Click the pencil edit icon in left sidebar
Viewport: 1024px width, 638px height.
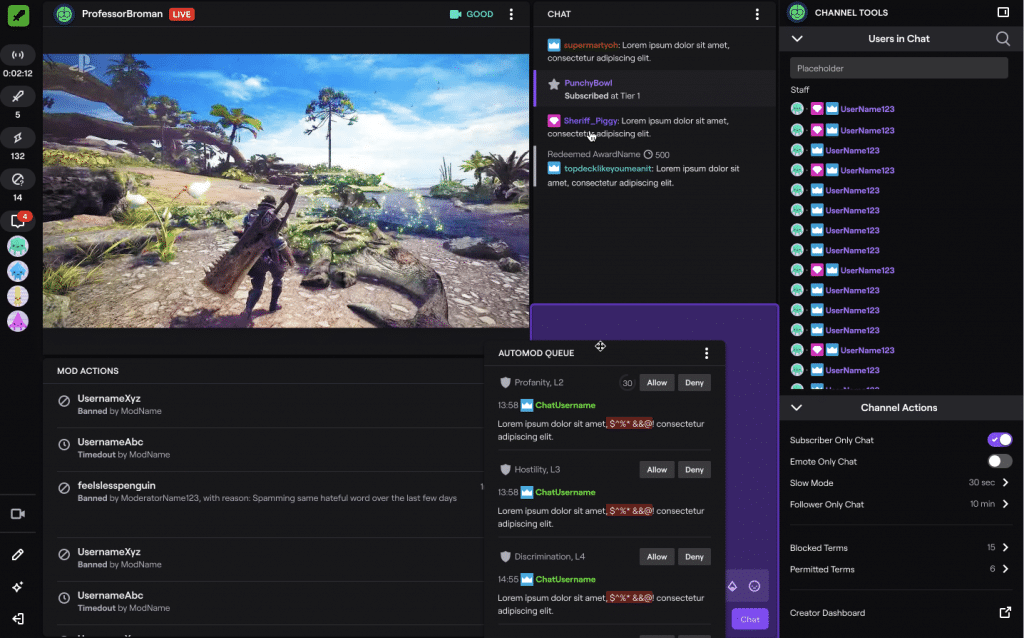(x=20, y=553)
